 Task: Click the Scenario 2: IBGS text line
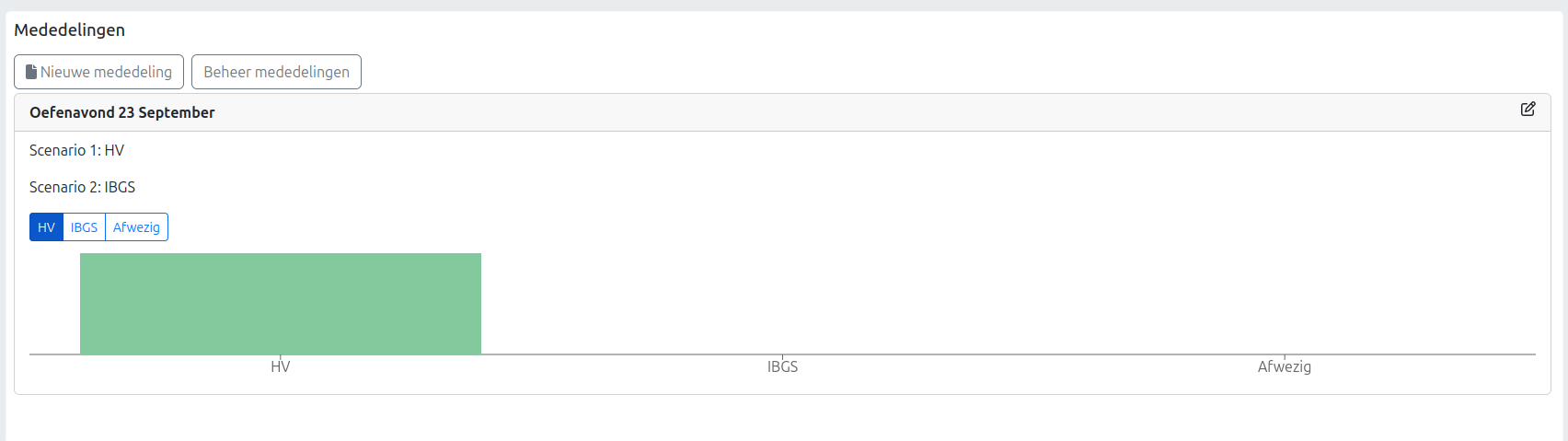coord(82,187)
